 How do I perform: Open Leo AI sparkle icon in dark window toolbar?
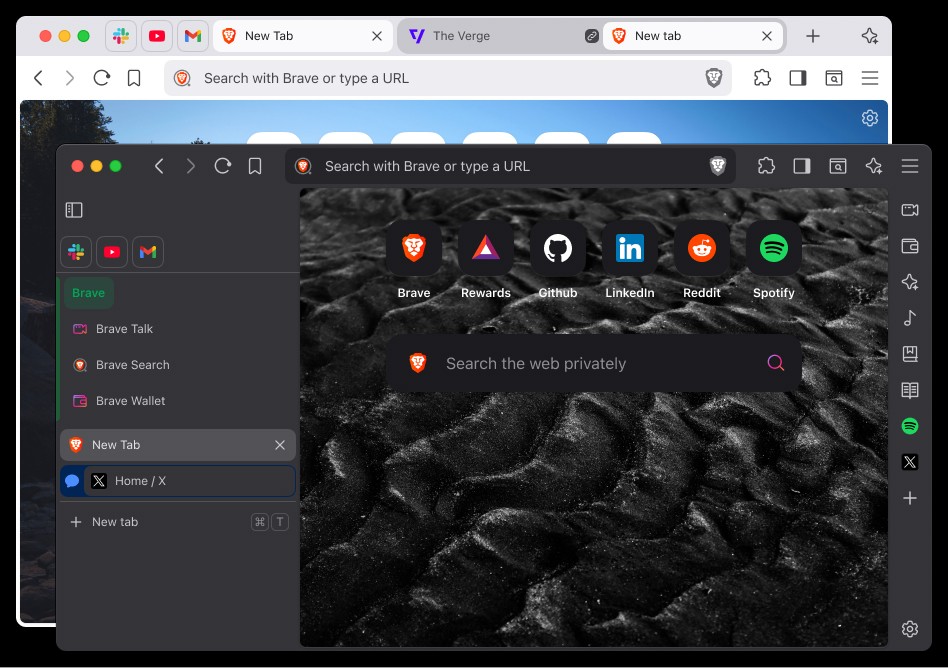(x=874, y=166)
